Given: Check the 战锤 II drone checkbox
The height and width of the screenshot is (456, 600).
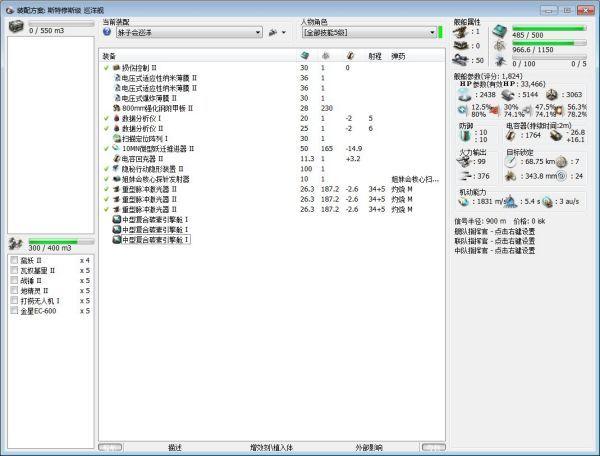Looking at the screenshot, I should pos(13,281).
